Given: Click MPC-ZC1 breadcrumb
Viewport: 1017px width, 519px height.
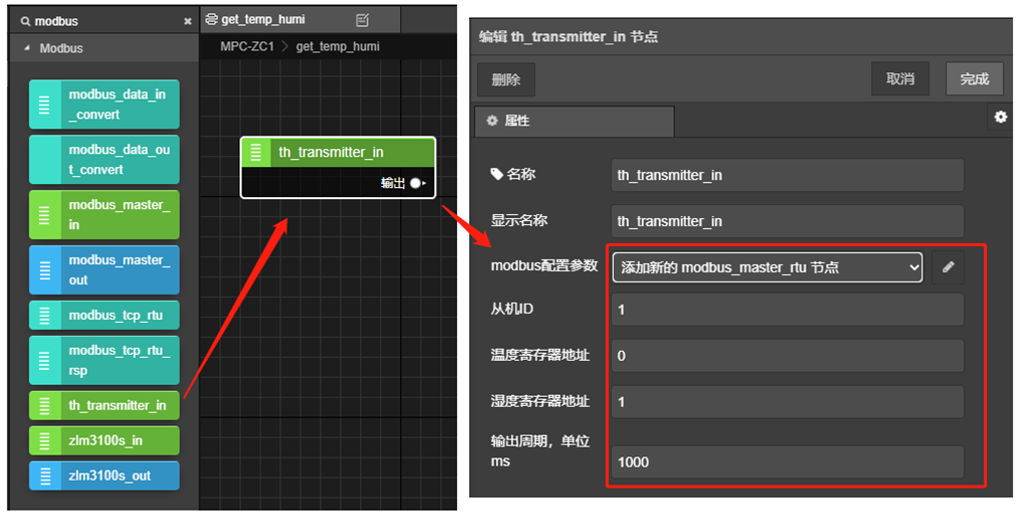Looking at the screenshot, I should tap(247, 47).
